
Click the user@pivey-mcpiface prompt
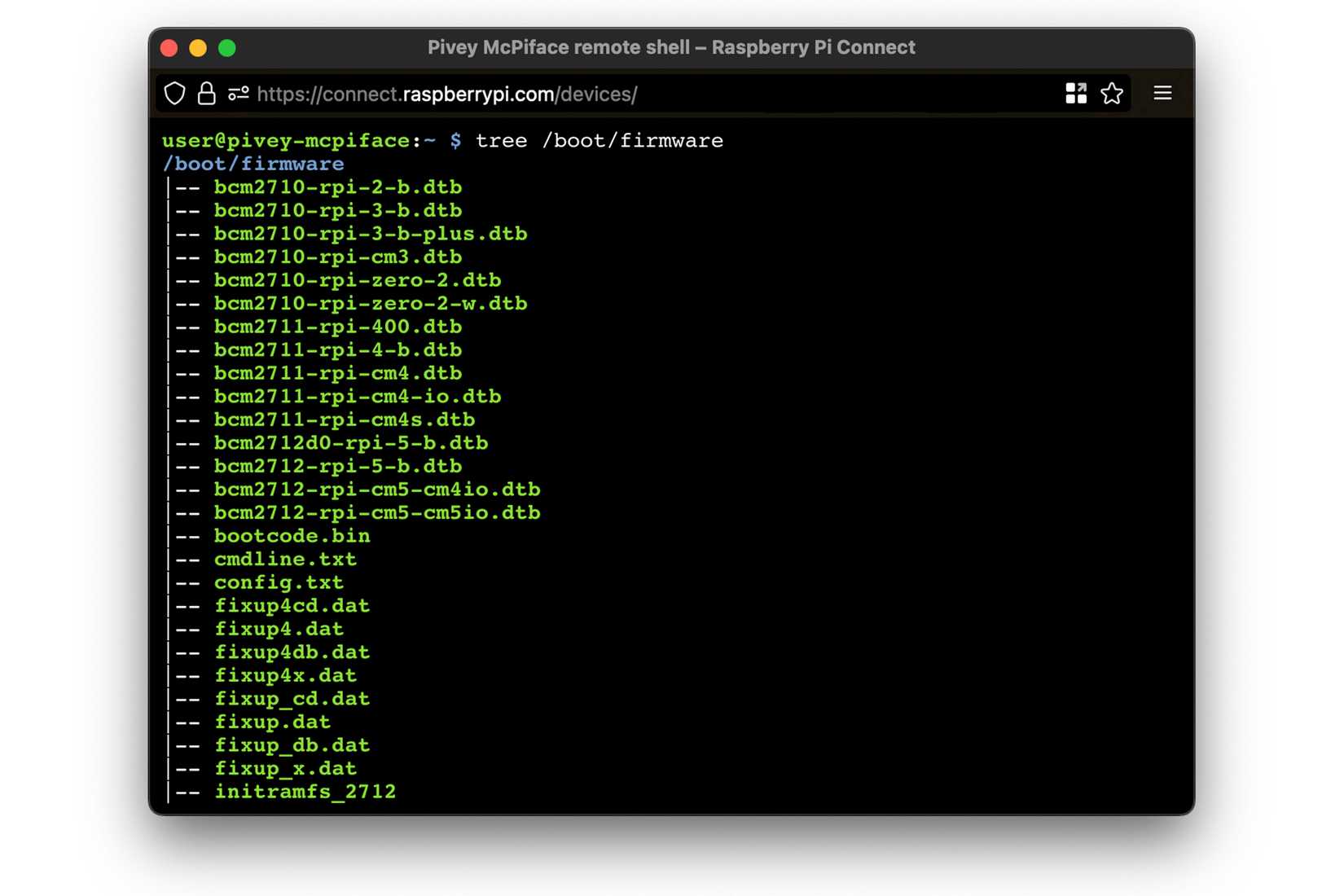(x=286, y=141)
